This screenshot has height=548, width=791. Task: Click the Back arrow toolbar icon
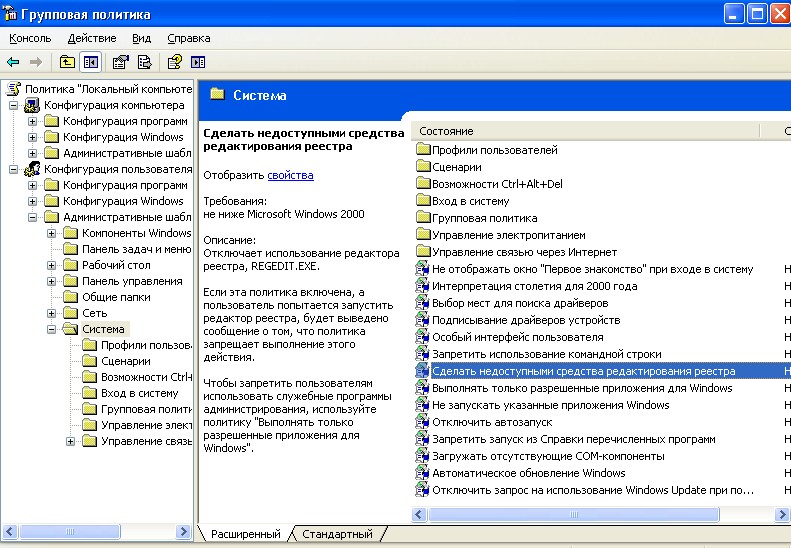[14, 62]
